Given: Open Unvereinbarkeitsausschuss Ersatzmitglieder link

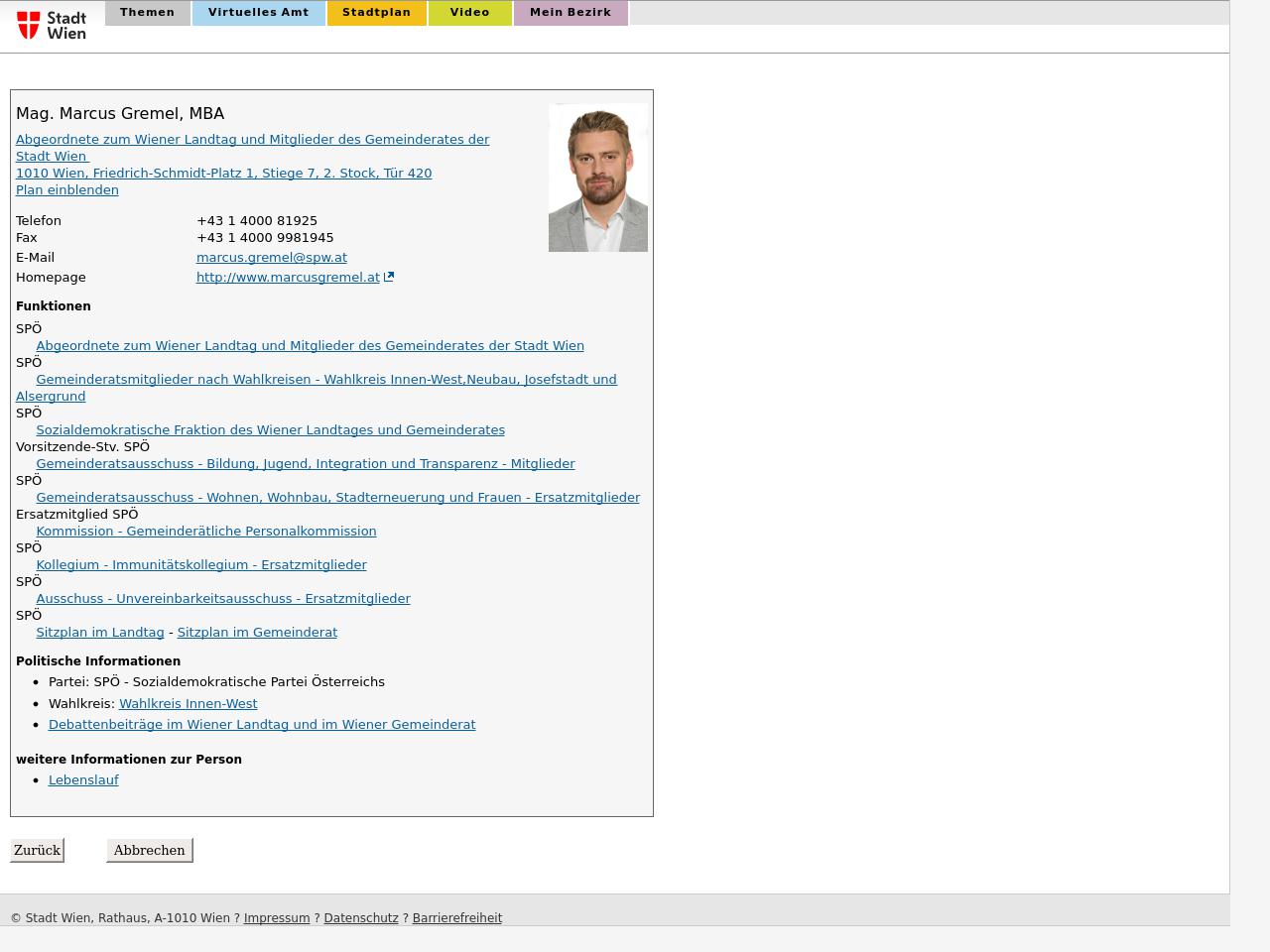Looking at the screenshot, I should 223,599.
